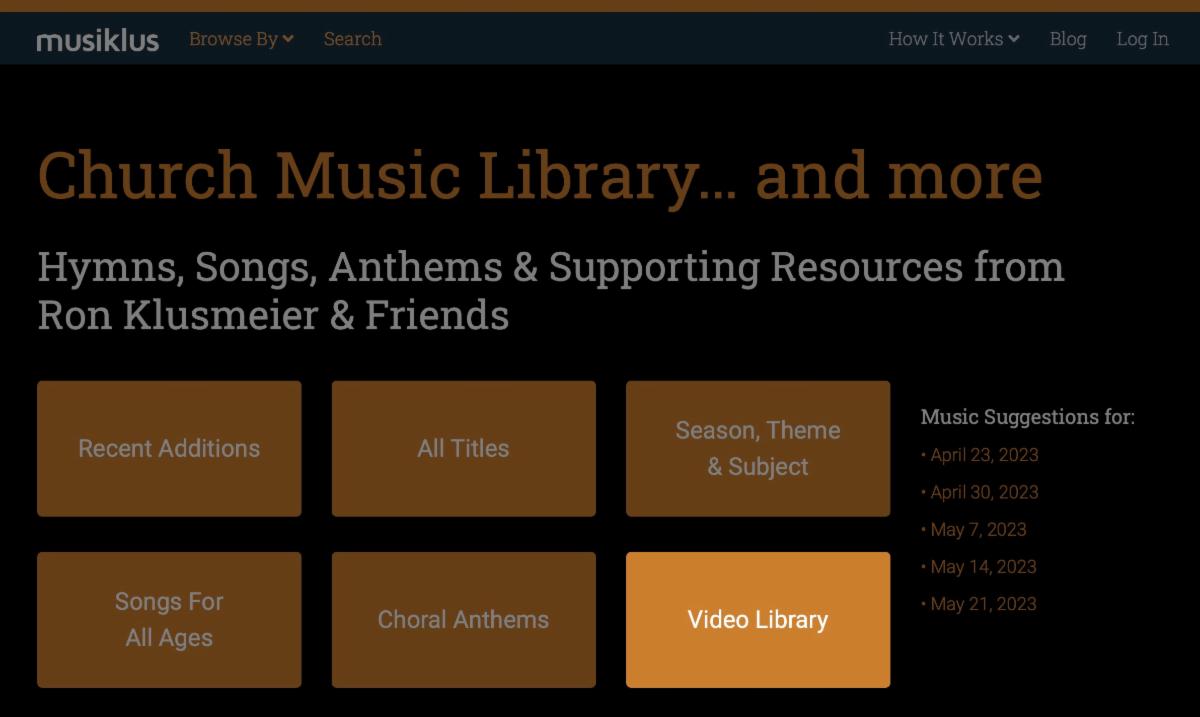This screenshot has height=717, width=1200.
Task: View music suggestions for April 30, 2023
Action: coord(984,492)
